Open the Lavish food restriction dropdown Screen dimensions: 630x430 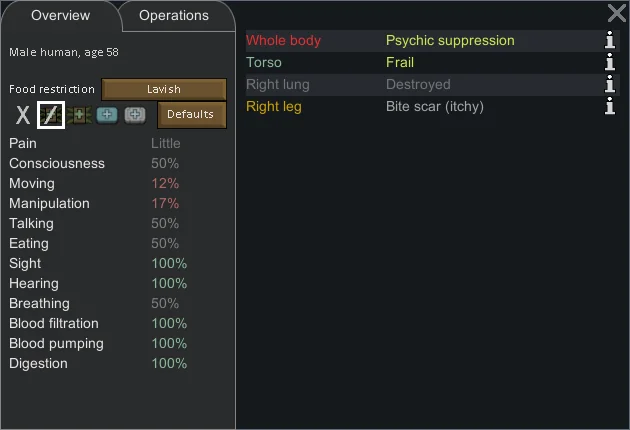[x=164, y=89]
